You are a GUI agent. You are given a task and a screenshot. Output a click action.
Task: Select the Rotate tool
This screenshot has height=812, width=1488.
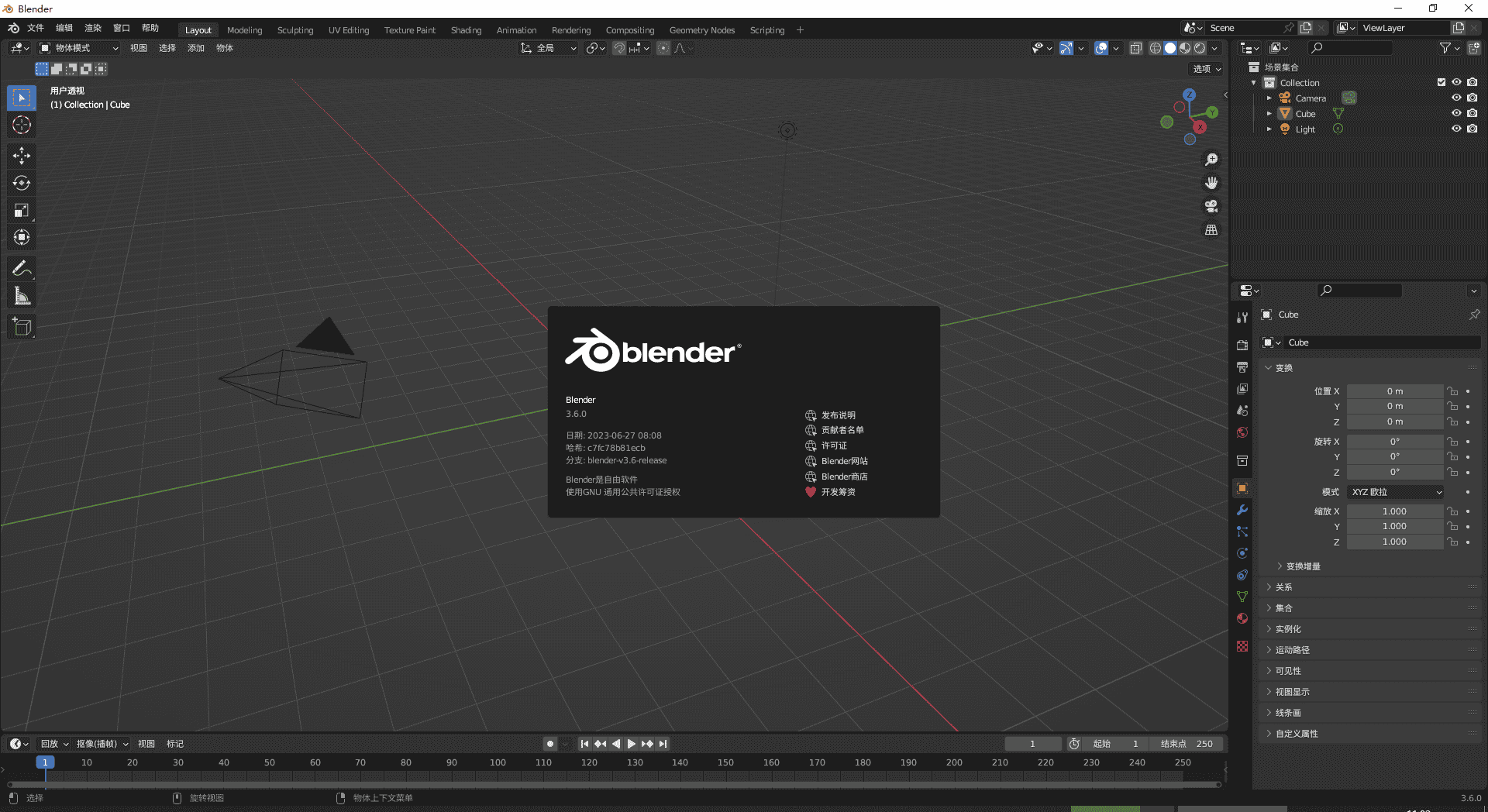tap(22, 183)
